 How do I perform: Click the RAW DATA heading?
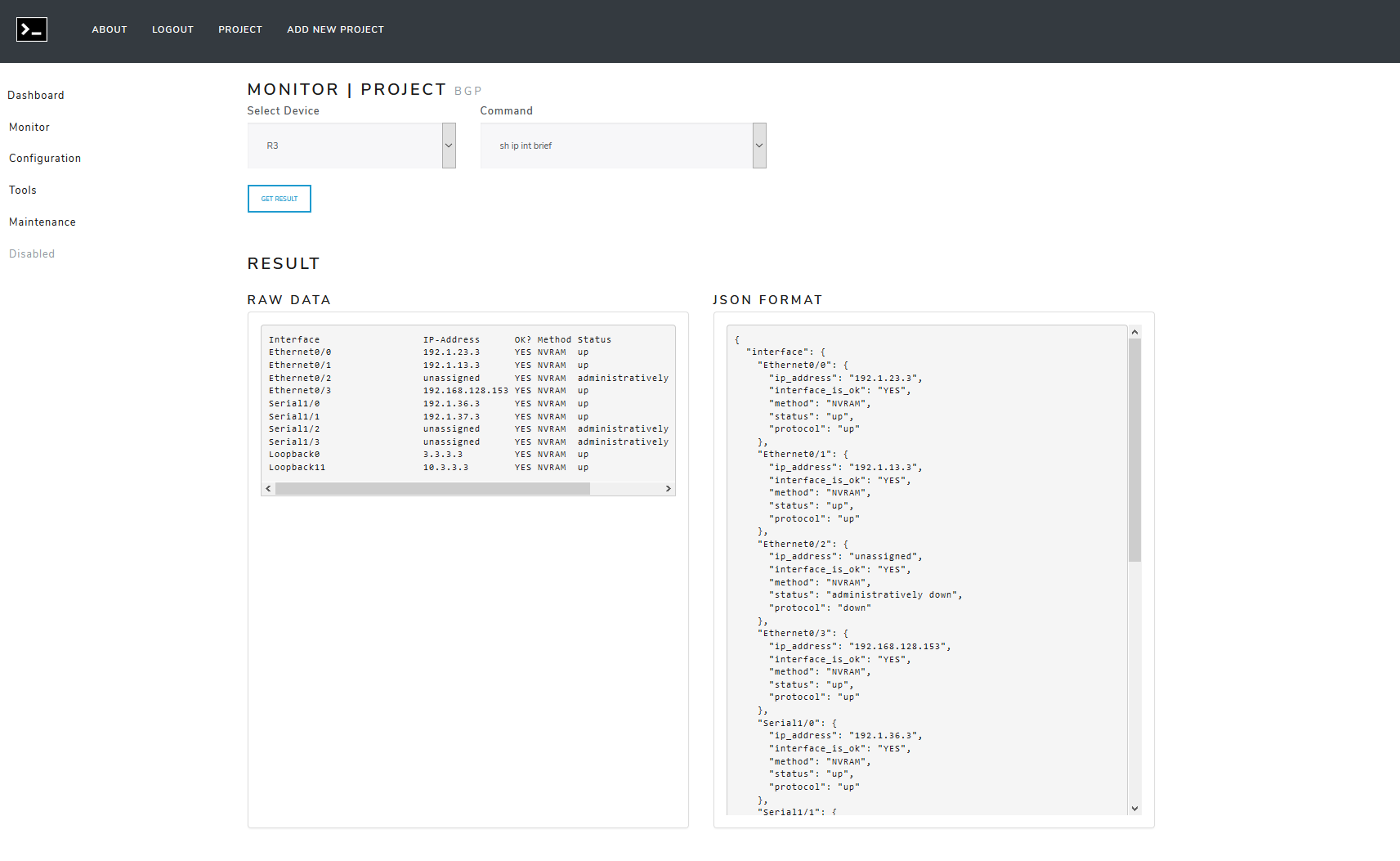click(x=289, y=300)
